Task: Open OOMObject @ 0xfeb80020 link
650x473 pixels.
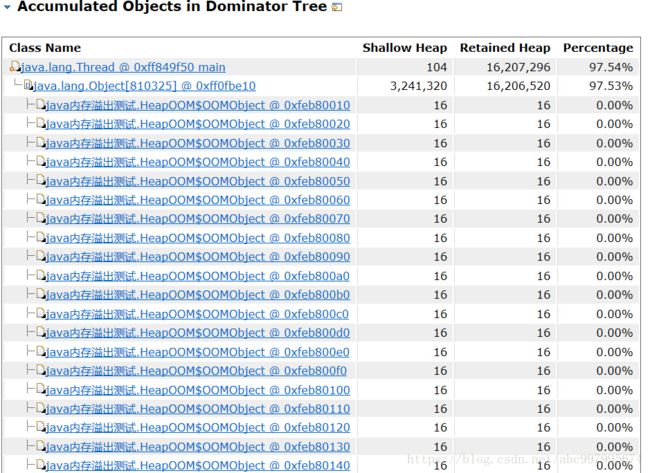Action: pos(198,124)
